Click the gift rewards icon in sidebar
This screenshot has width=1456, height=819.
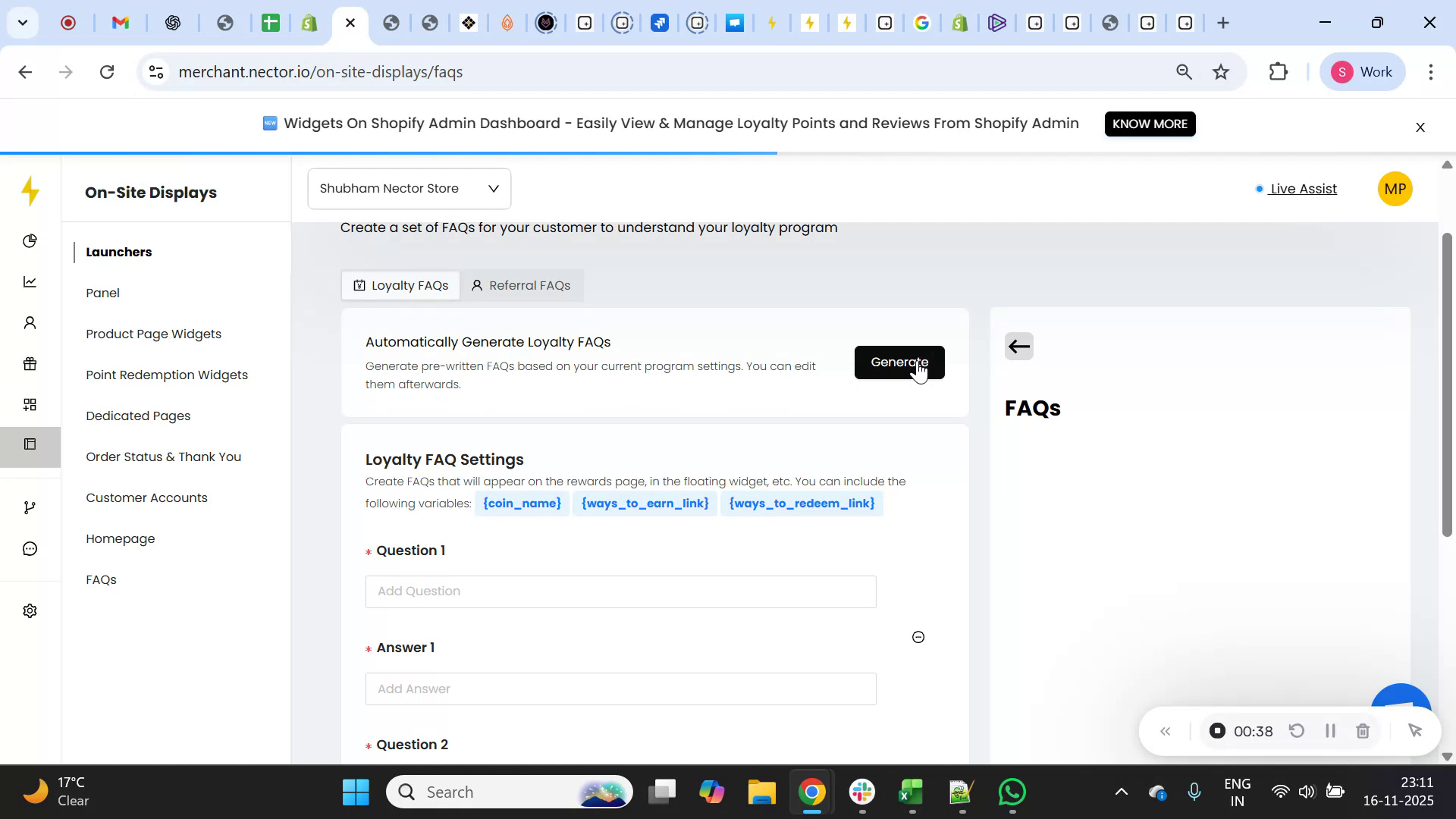[x=30, y=364]
